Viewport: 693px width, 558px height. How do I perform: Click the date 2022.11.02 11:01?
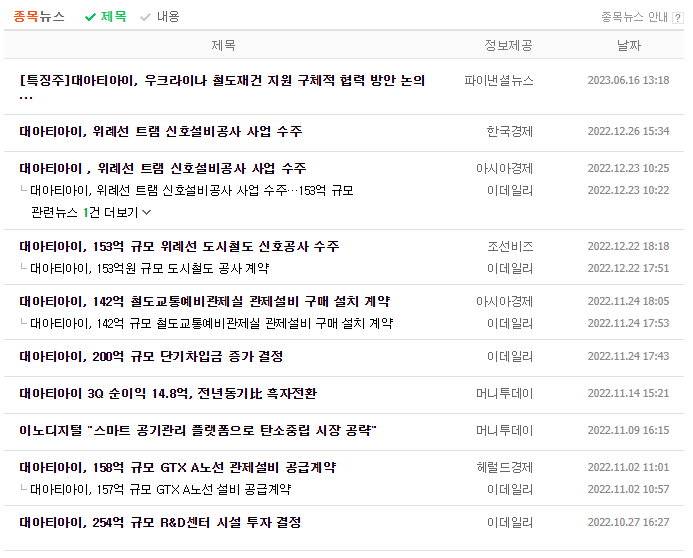pos(628,467)
